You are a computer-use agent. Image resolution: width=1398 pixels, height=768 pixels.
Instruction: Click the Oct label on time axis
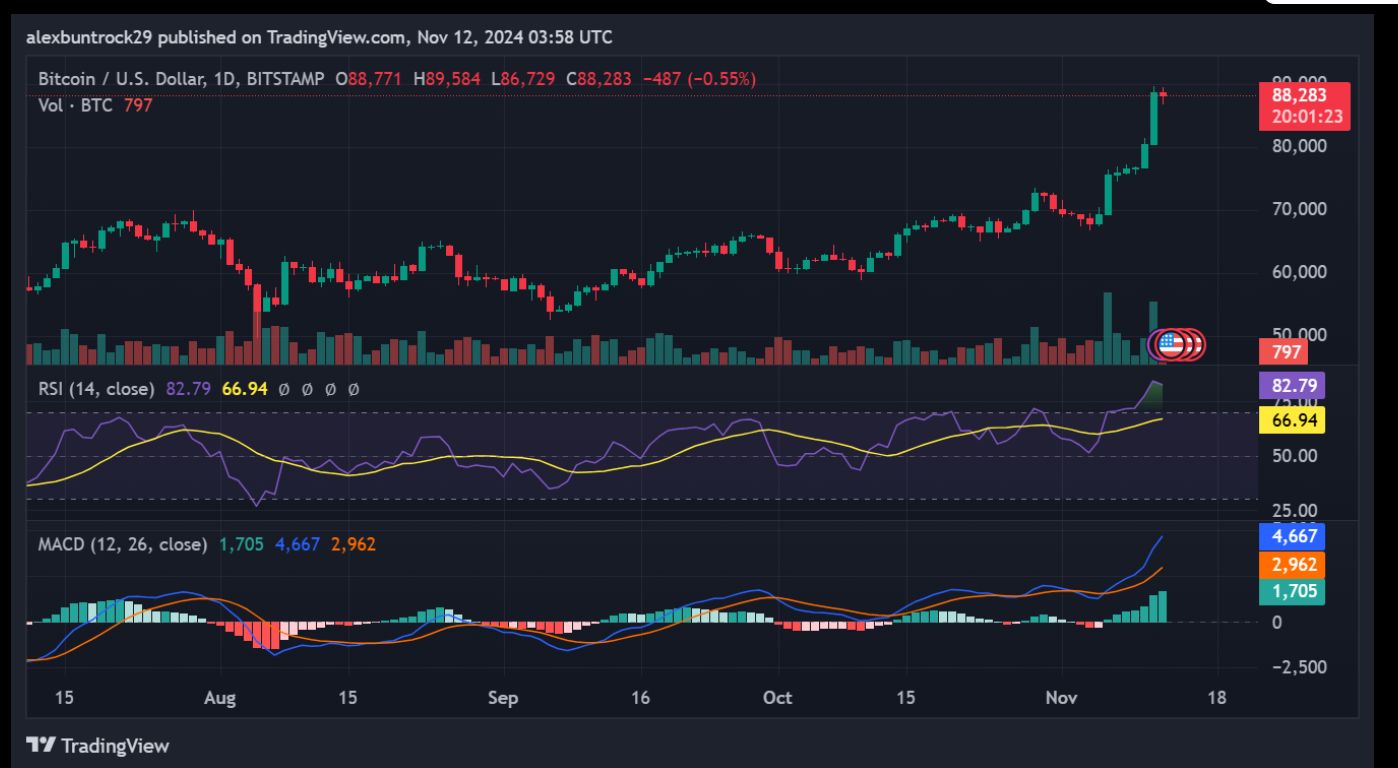pyautogui.click(x=777, y=698)
